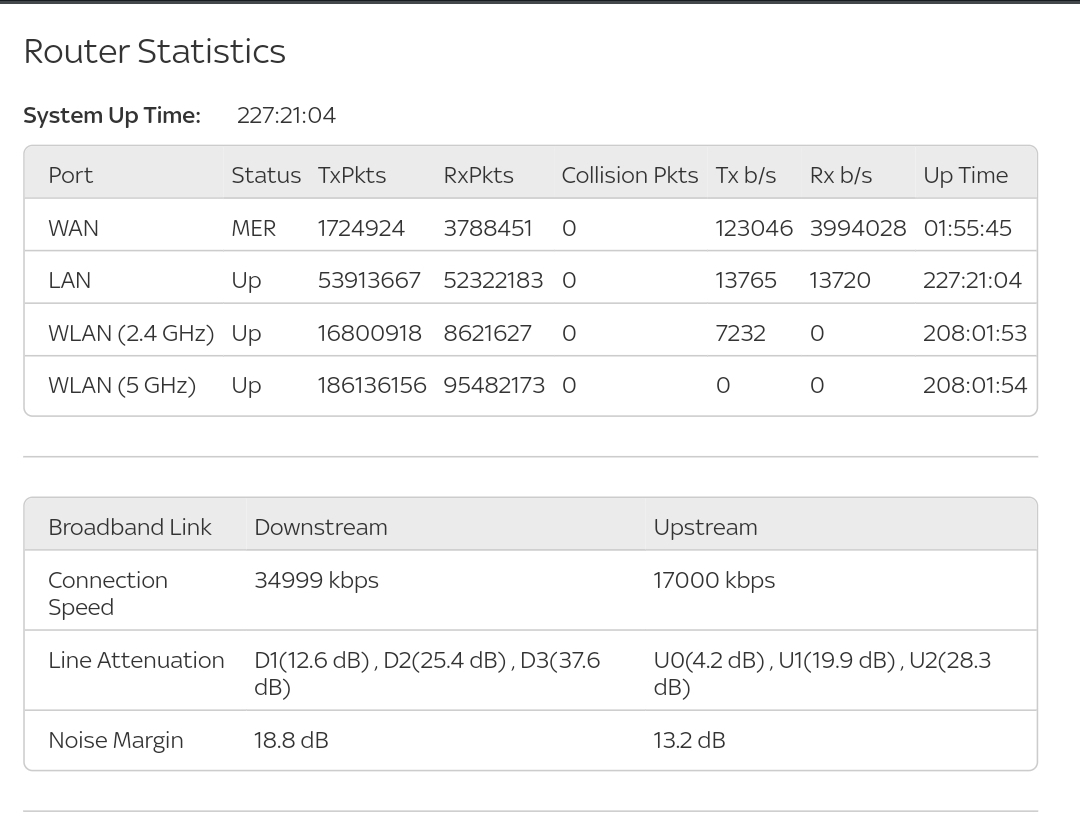1080x832 pixels.
Task: Select the WLAN 5 GHz TxPkts value 186136156
Action: 372,386
